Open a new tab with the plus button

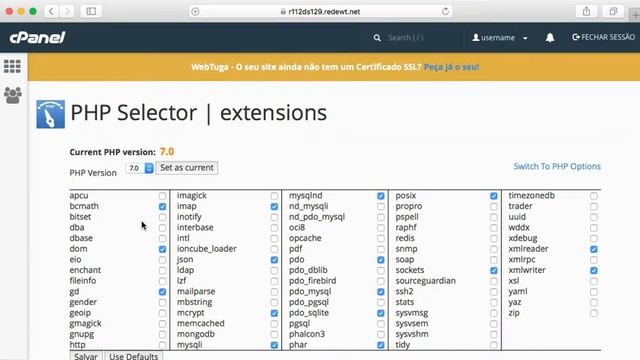coord(635,15)
